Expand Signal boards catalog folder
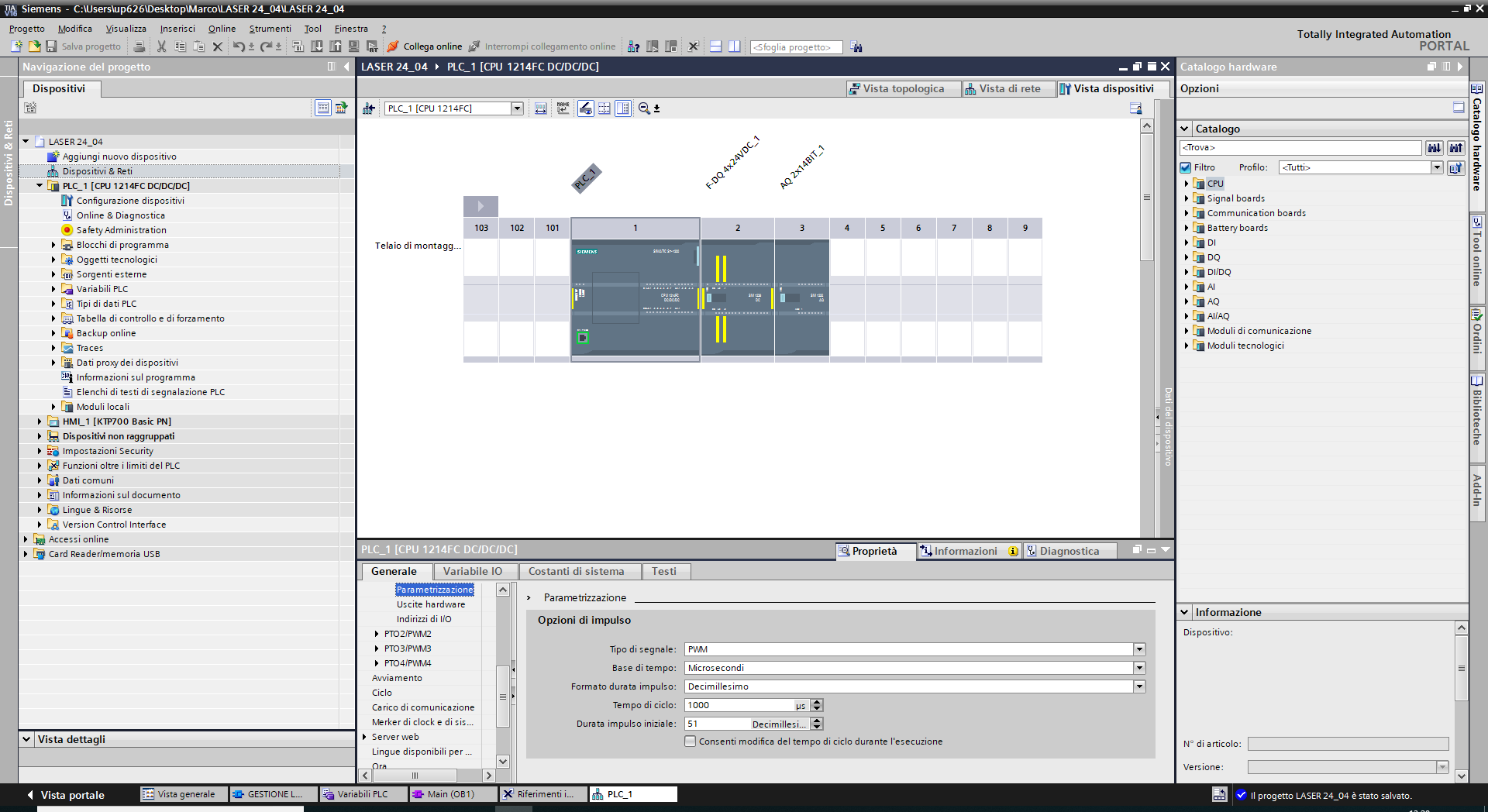 pos(1187,198)
